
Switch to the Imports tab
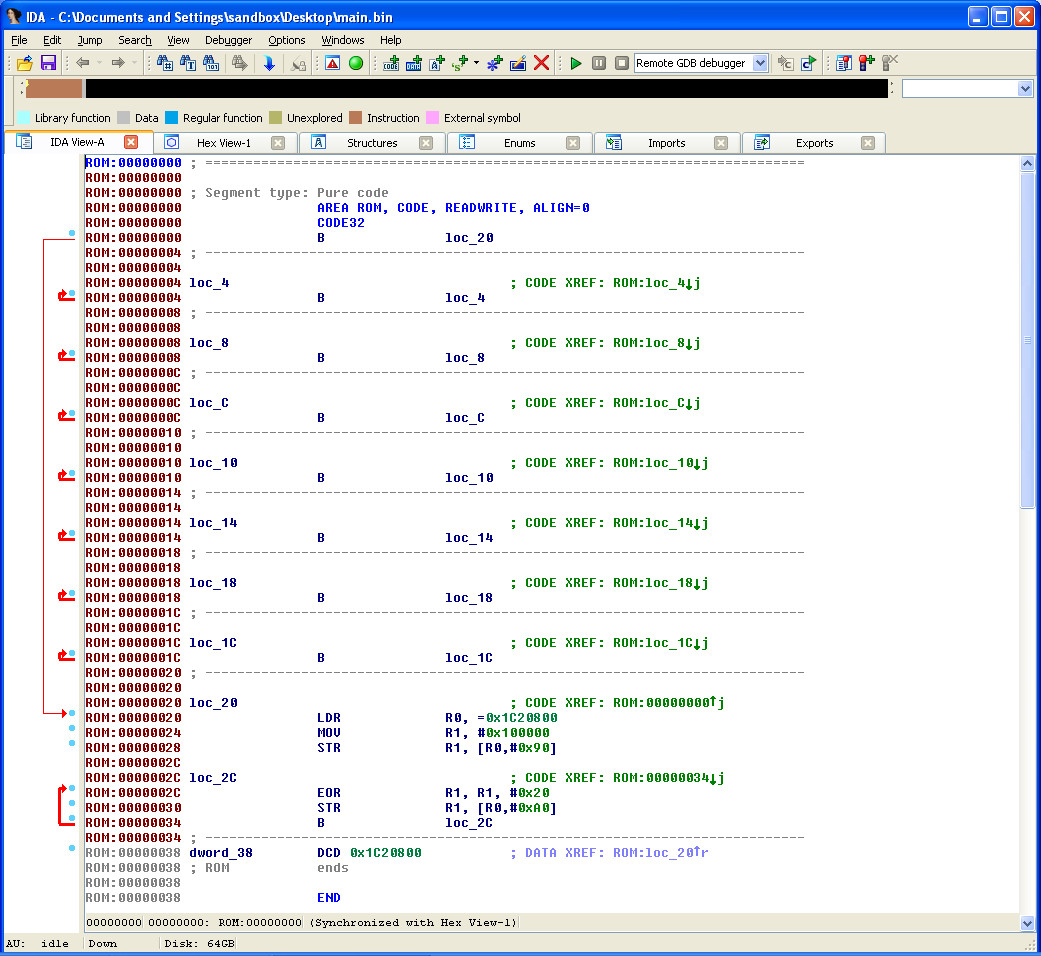(667, 143)
